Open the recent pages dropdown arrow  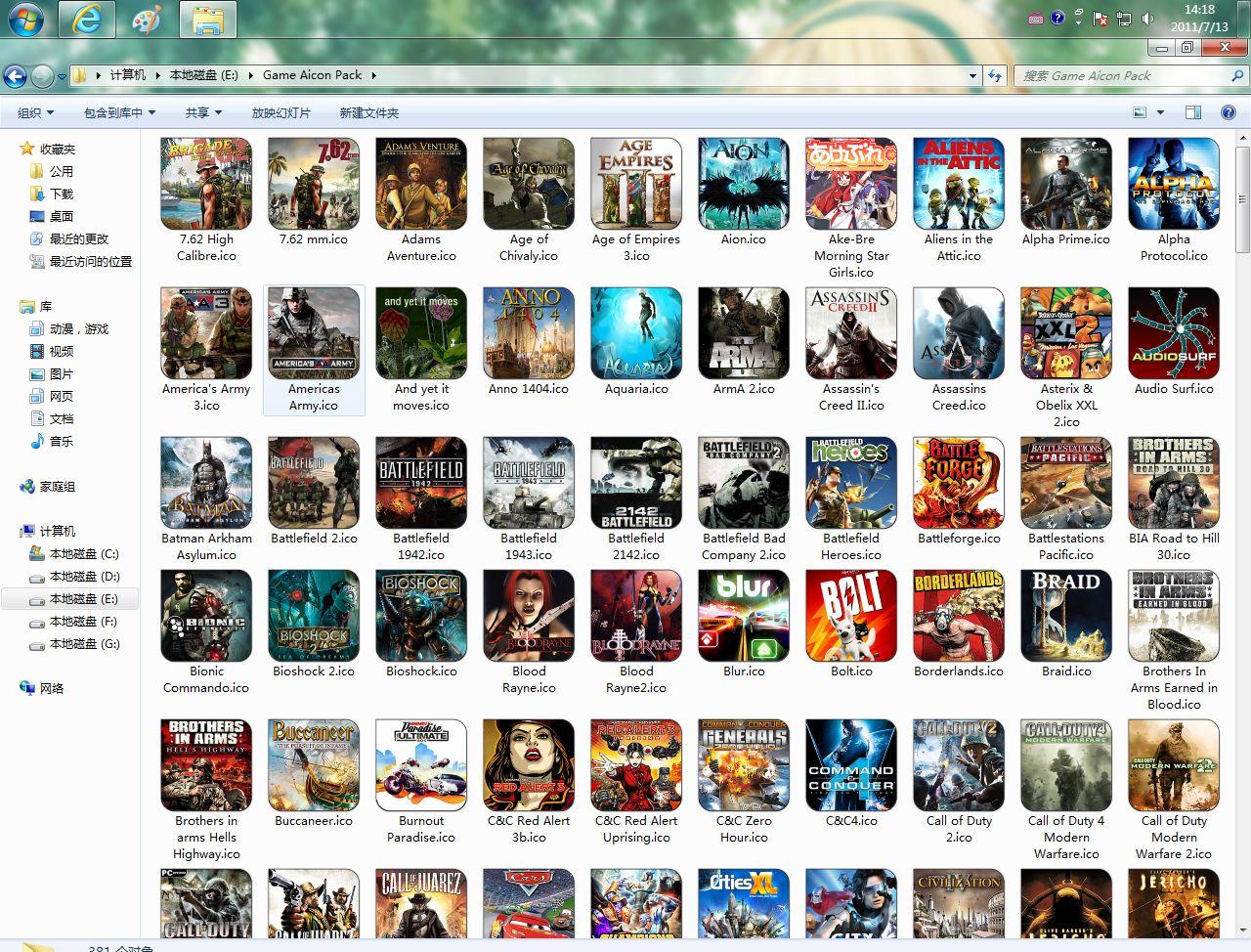point(62,75)
